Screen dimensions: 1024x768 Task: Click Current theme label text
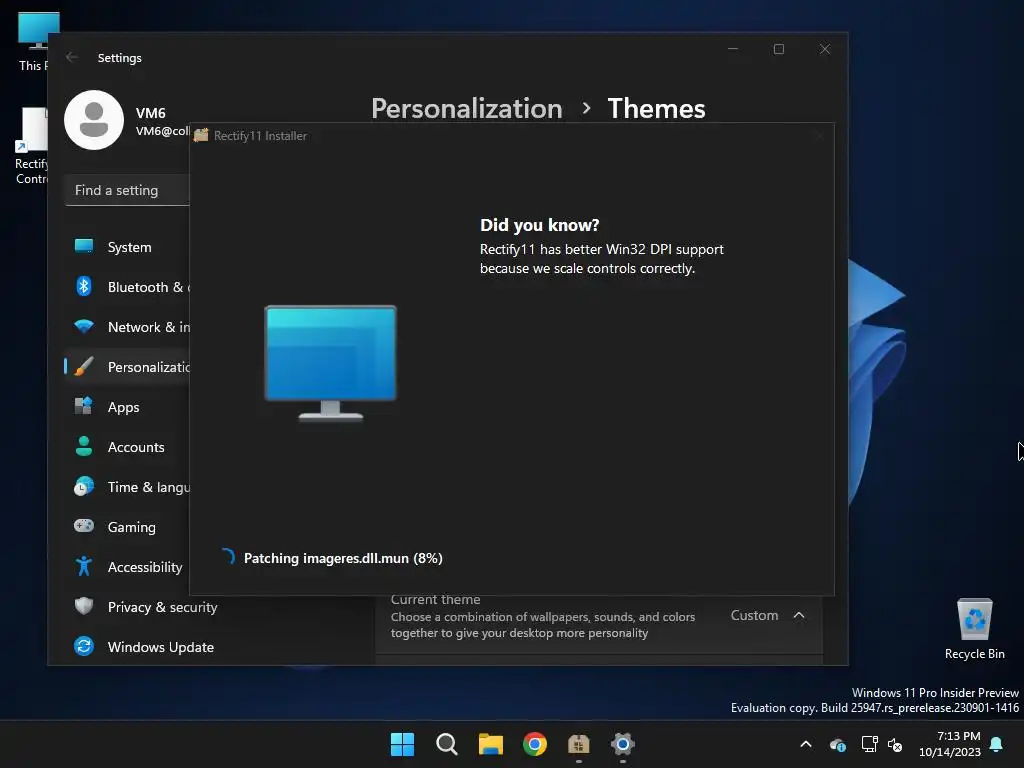coord(436,600)
